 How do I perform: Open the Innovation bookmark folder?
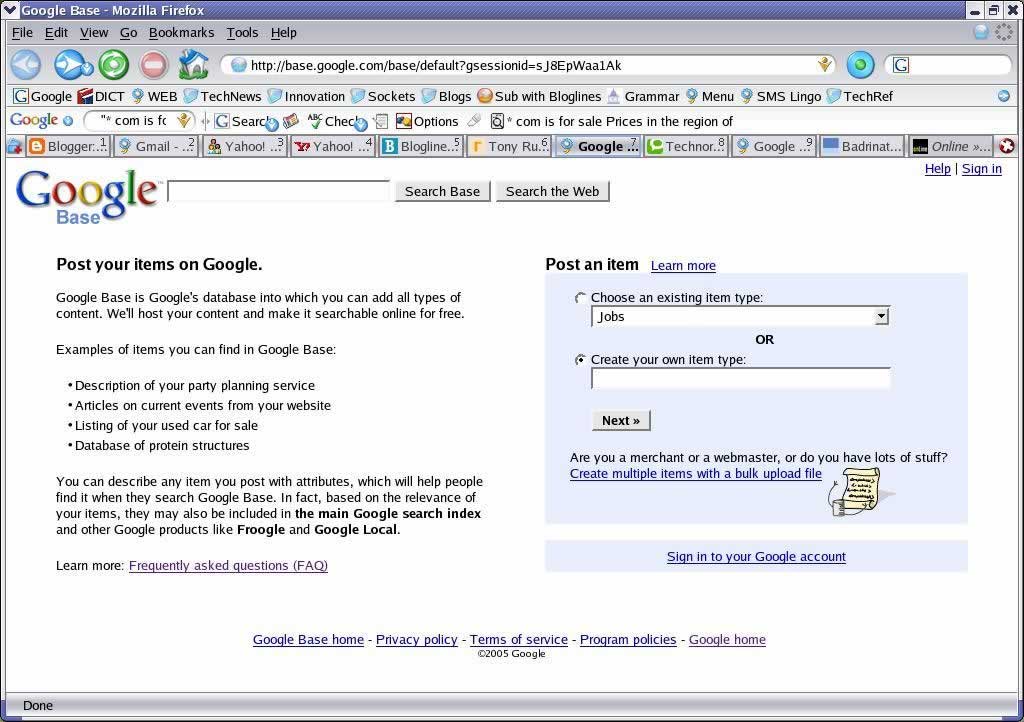(x=306, y=96)
